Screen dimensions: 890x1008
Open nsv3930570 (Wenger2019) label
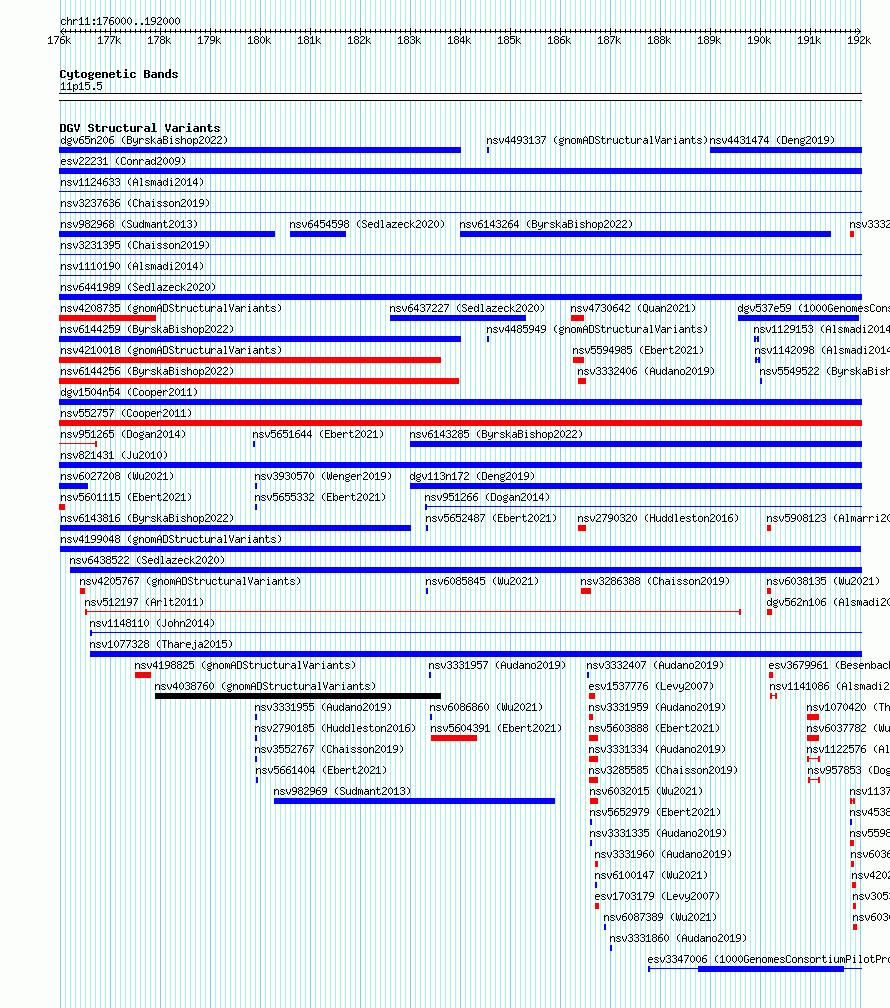tap(323, 476)
